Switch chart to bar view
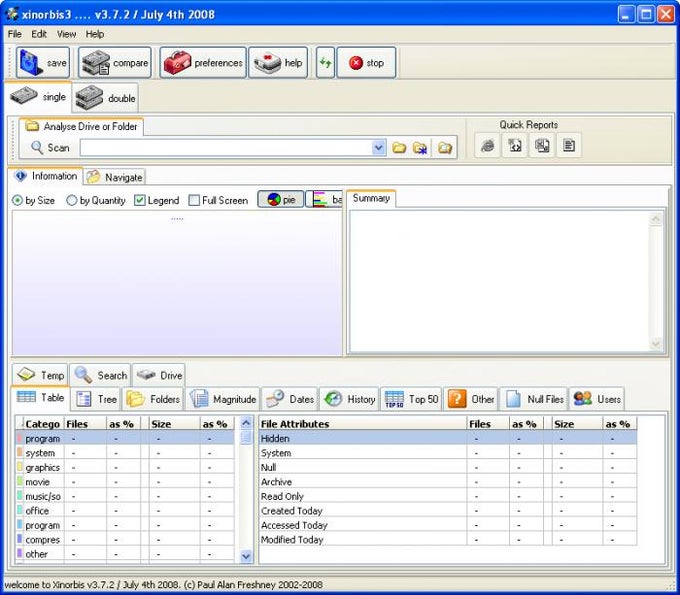680x595 pixels. pos(324,199)
